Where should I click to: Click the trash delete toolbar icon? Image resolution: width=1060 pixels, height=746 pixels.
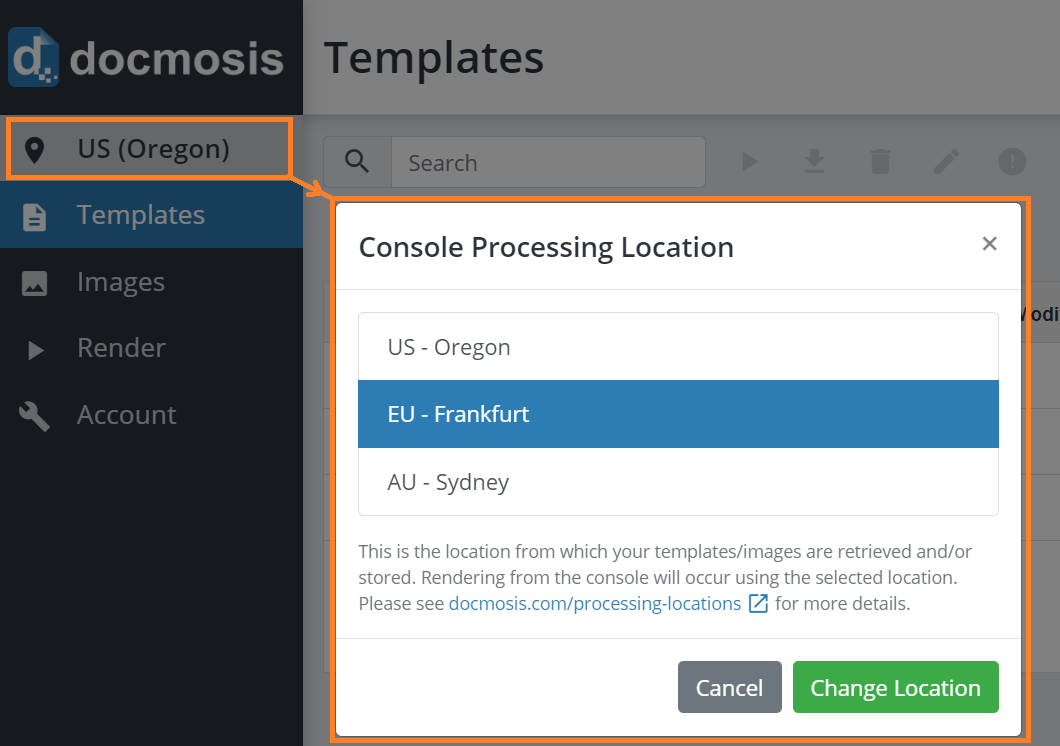pyautogui.click(x=880, y=161)
